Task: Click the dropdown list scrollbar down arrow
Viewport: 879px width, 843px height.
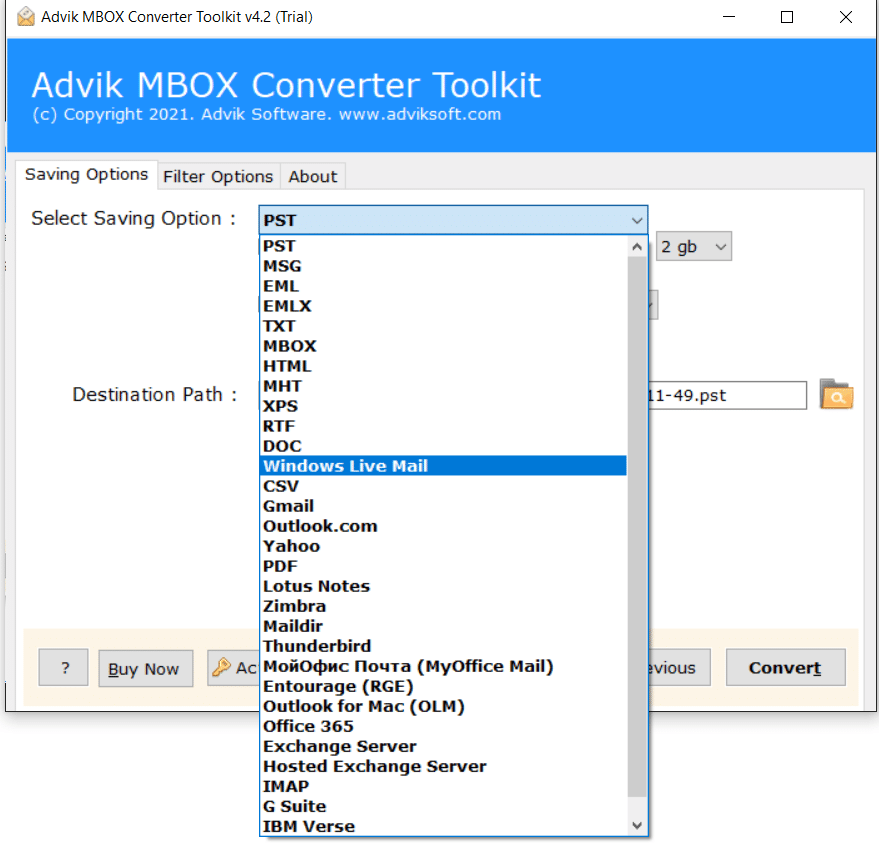Action: [637, 825]
